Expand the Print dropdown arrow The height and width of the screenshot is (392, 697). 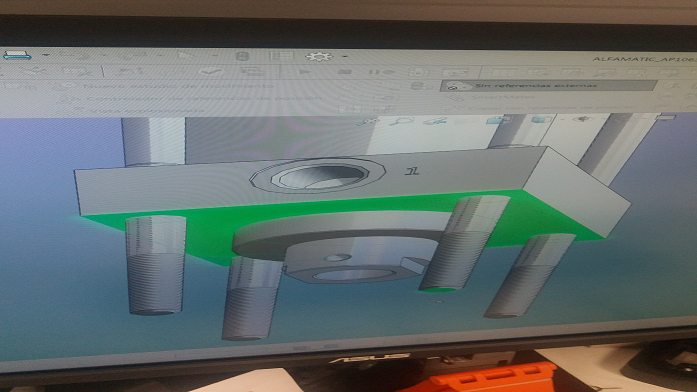tap(46, 55)
